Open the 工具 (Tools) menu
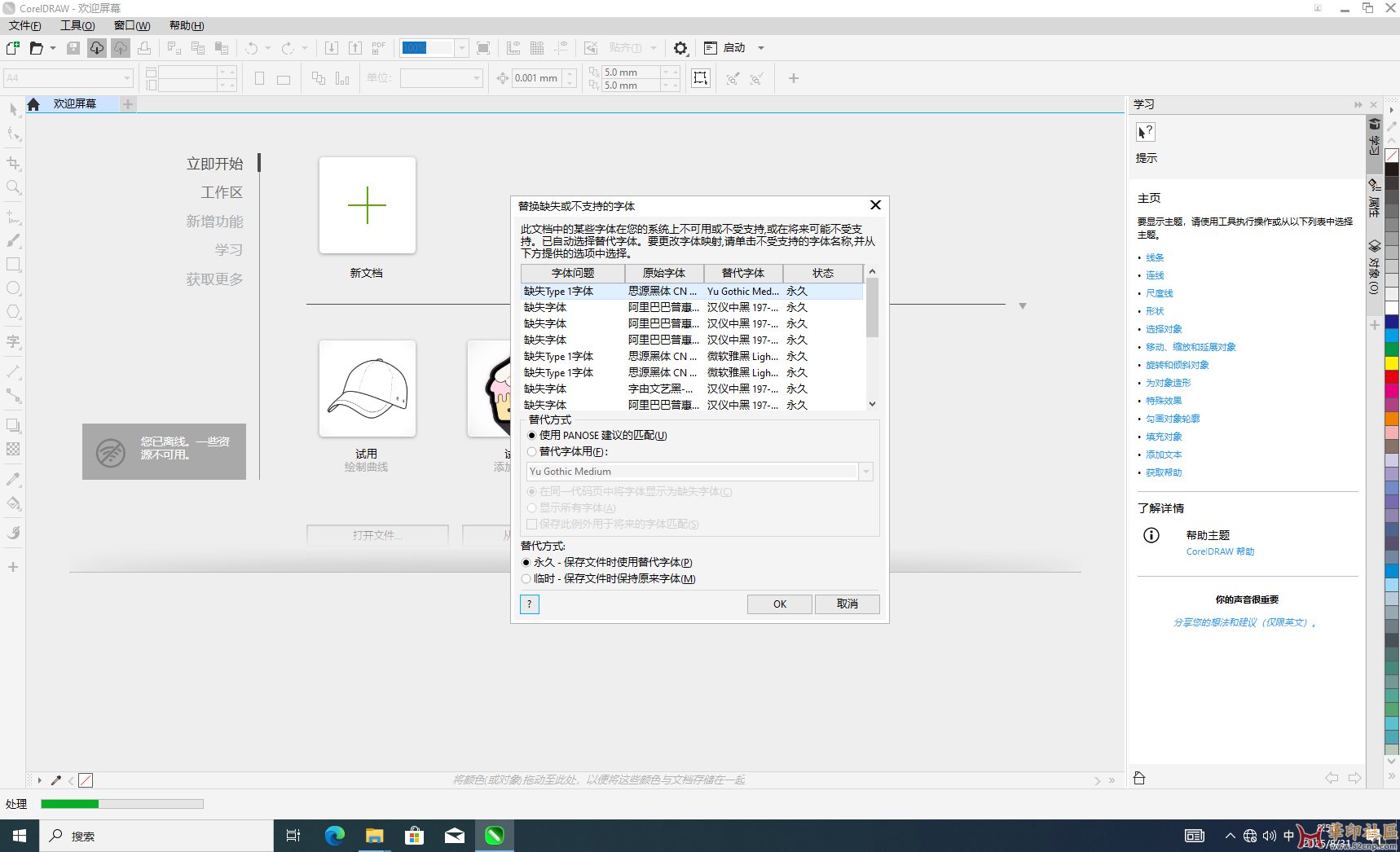Screen dimensions: 1400x852 (77, 26)
